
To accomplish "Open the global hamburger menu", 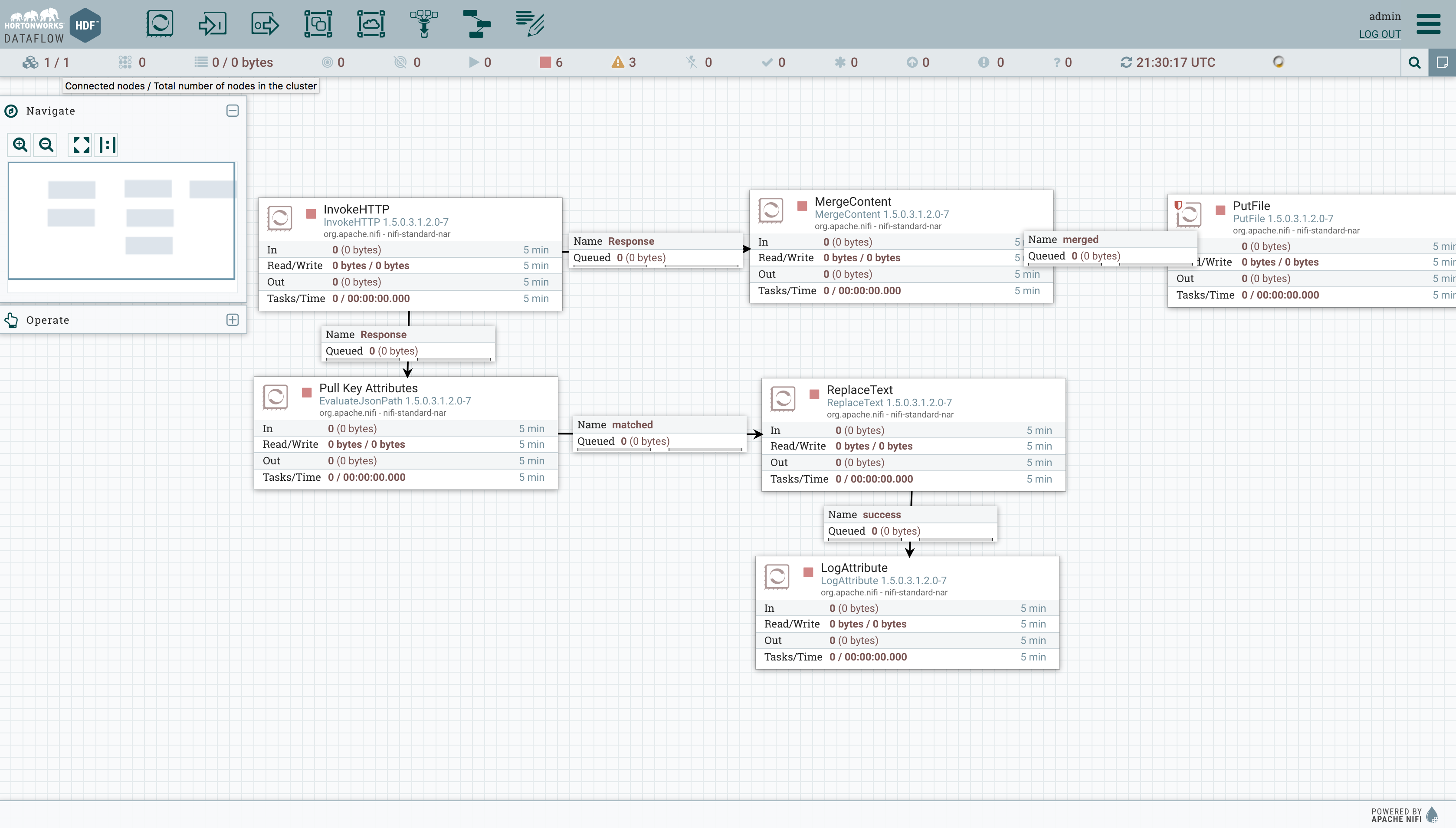I will [1428, 24].
